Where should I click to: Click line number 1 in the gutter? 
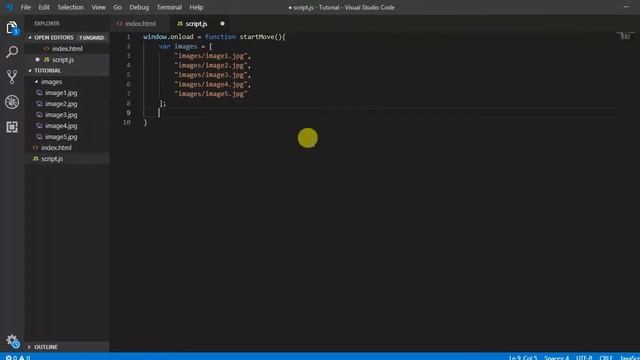click(x=128, y=37)
